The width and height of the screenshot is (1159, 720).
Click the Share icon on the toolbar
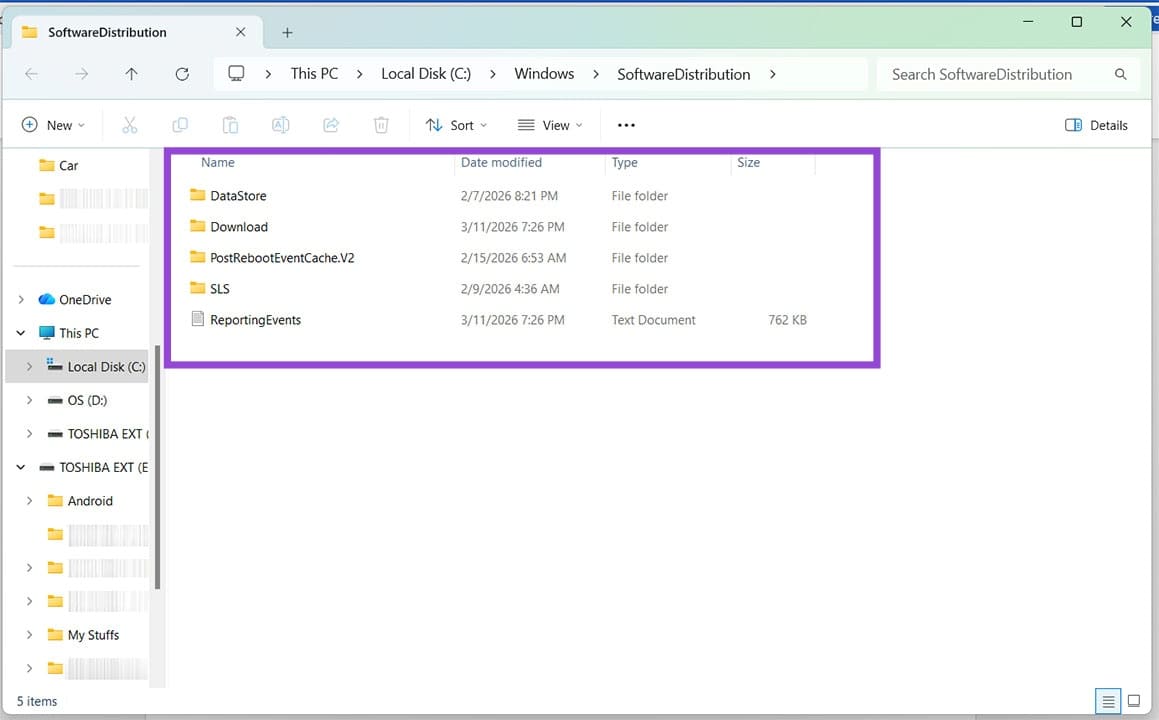click(331, 124)
